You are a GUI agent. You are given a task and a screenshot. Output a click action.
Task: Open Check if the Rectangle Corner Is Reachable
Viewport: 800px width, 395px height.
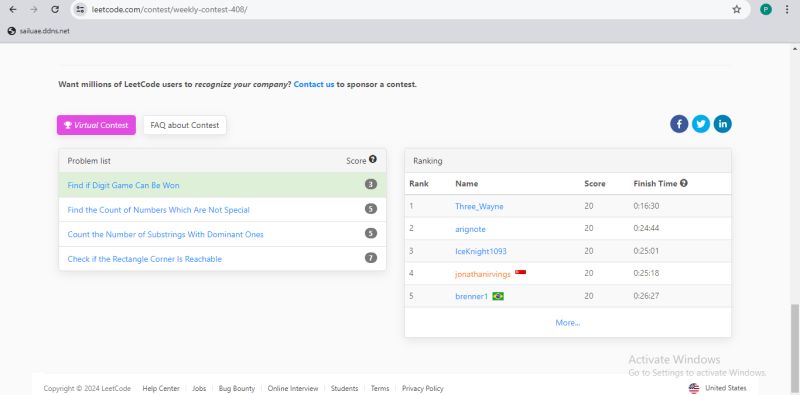click(145, 259)
